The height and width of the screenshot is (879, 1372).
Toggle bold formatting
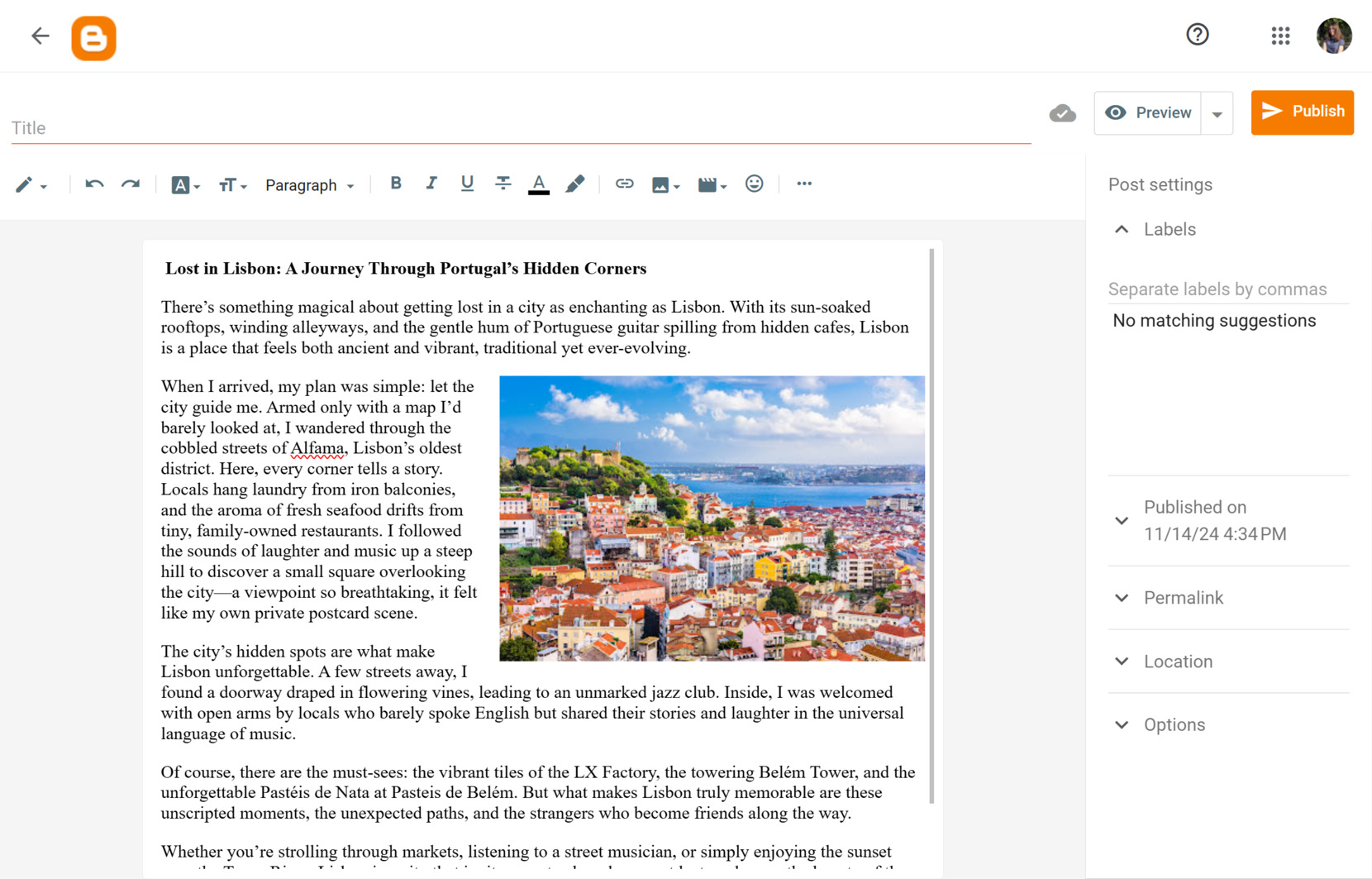pos(396,184)
